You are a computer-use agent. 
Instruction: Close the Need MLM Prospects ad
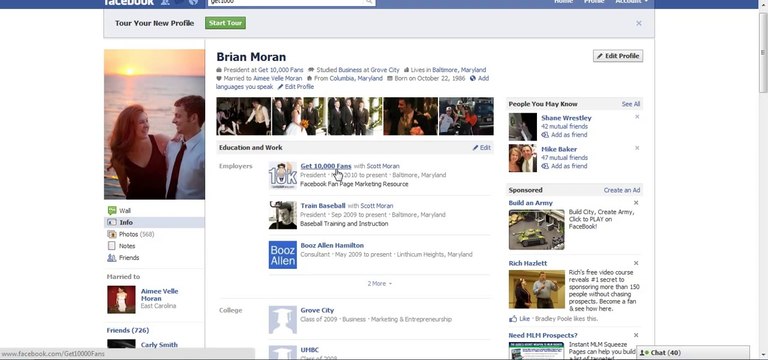click(x=636, y=335)
